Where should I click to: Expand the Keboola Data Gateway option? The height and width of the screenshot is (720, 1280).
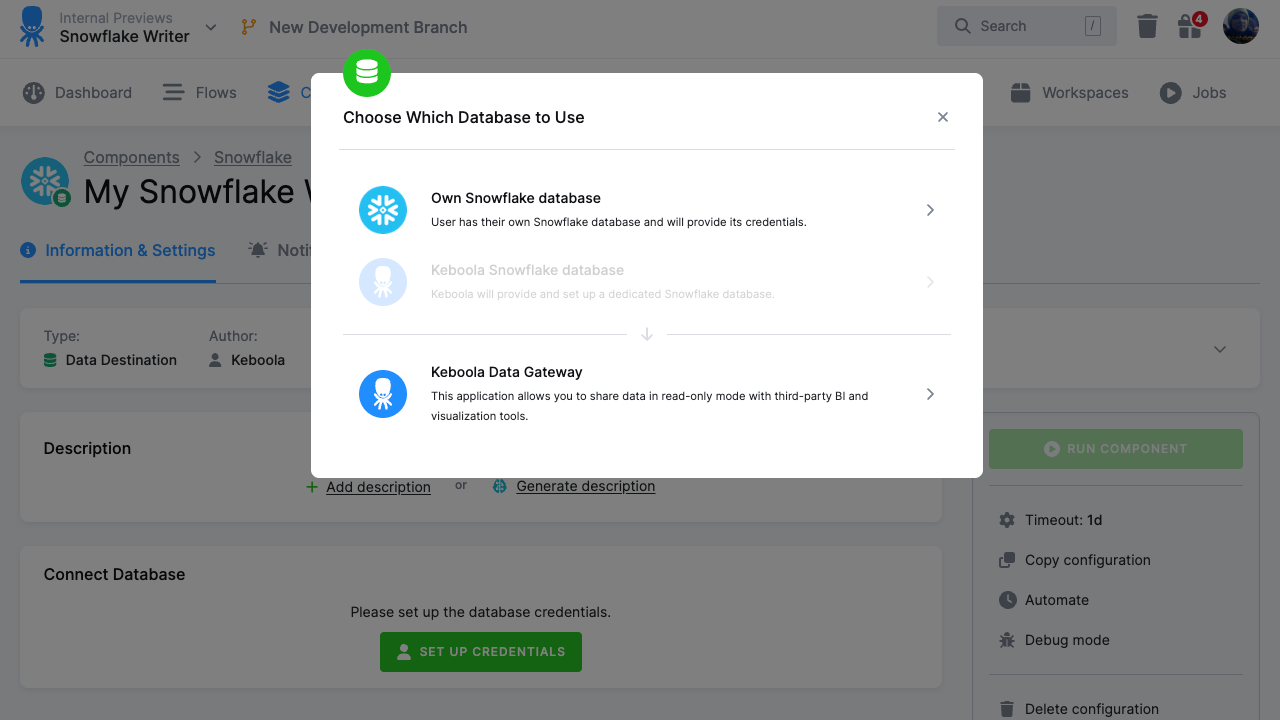tap(930, 394)
